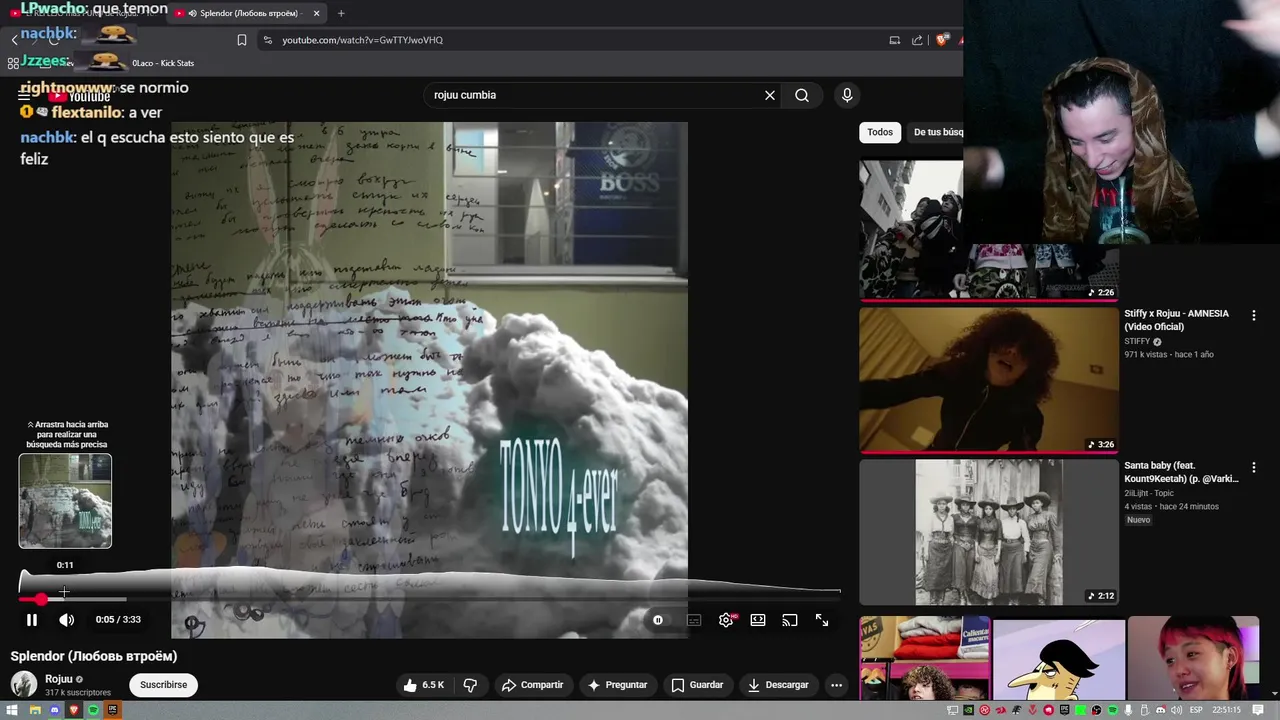Select the Todos filter chip
This screenshot has width=1280, height=720.
[x=880, y=132]
